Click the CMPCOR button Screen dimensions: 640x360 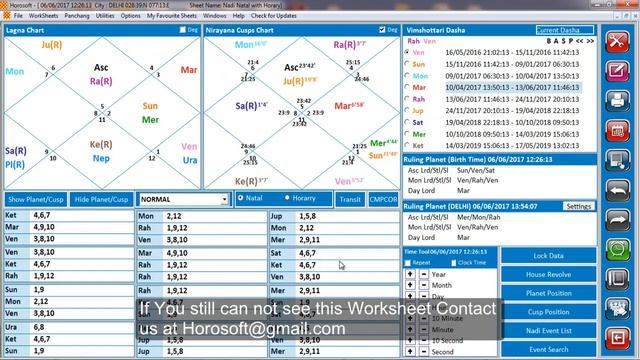383,200
